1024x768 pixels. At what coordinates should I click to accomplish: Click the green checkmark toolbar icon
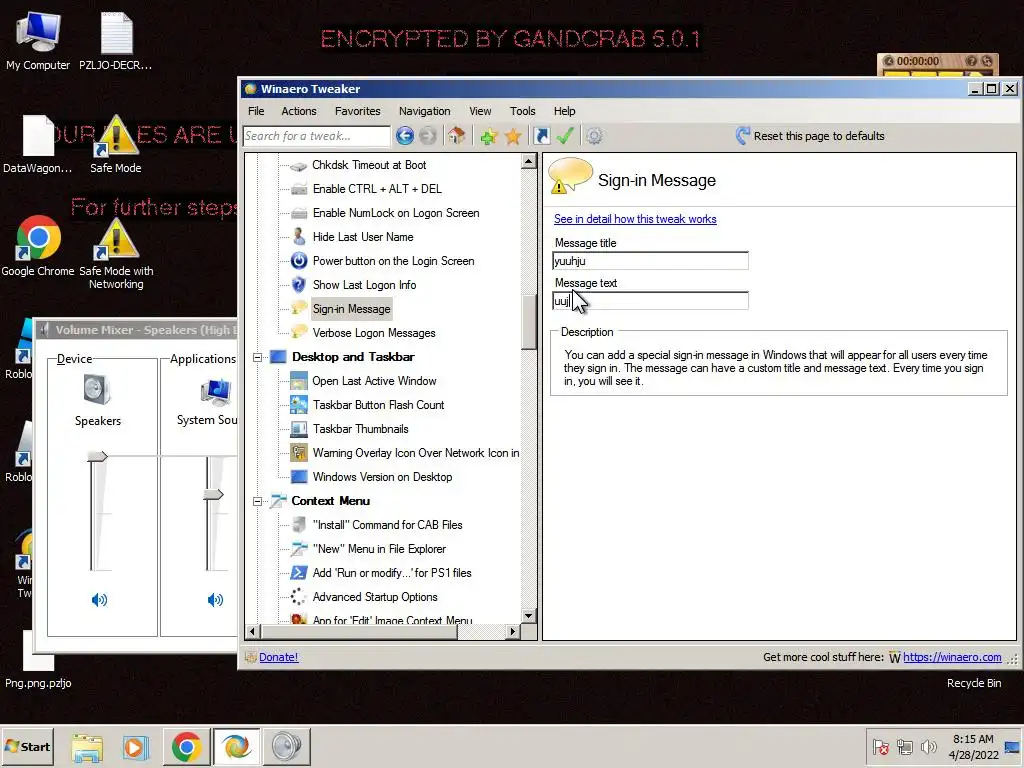pyautogui.click(x=565, y=136)
